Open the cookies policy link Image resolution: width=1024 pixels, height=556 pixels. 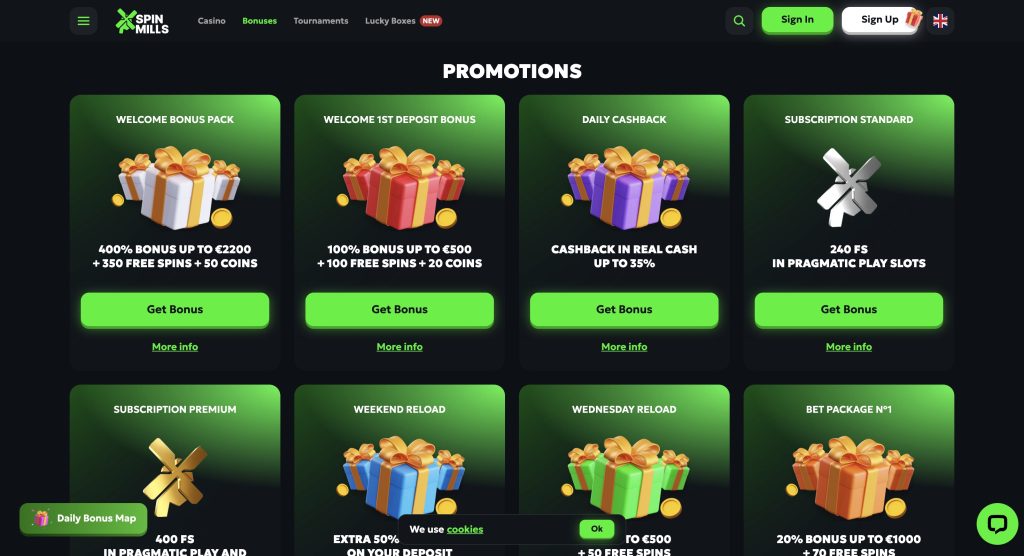465,530
